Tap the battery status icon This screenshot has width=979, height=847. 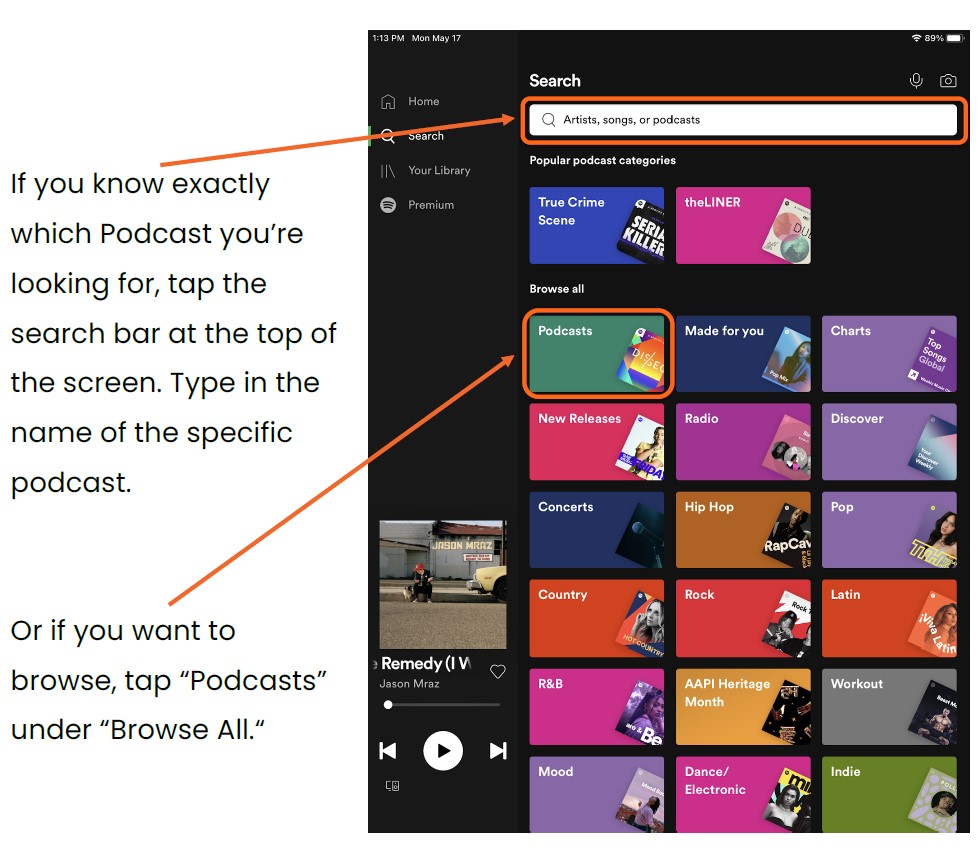tap(955, 38)
